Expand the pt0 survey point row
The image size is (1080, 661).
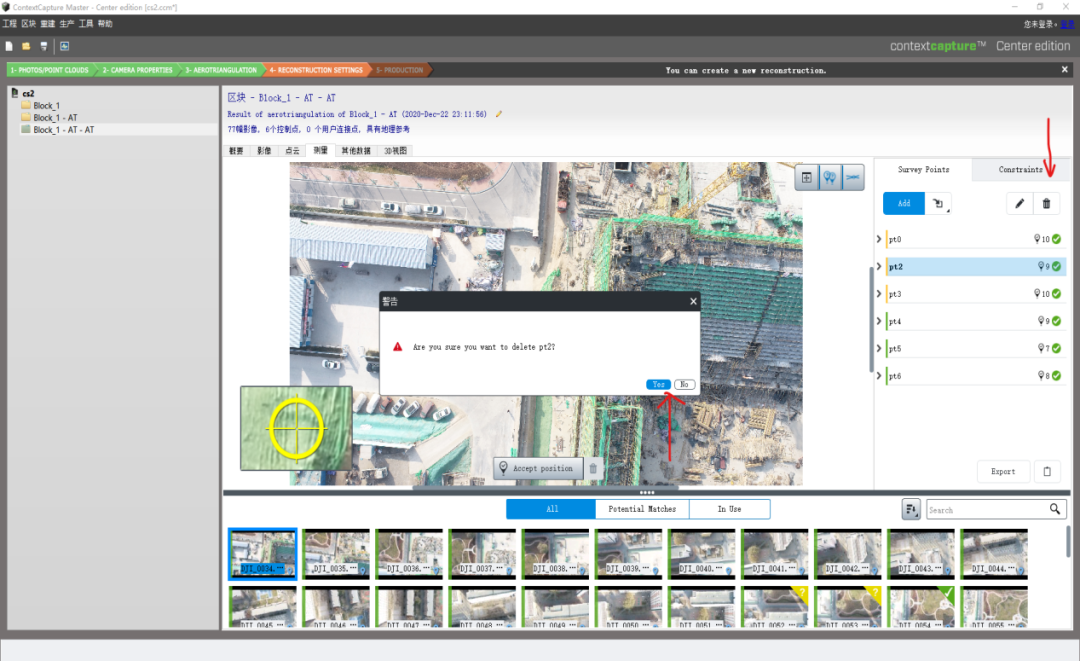pyautogui.click(x=879, y=239)
